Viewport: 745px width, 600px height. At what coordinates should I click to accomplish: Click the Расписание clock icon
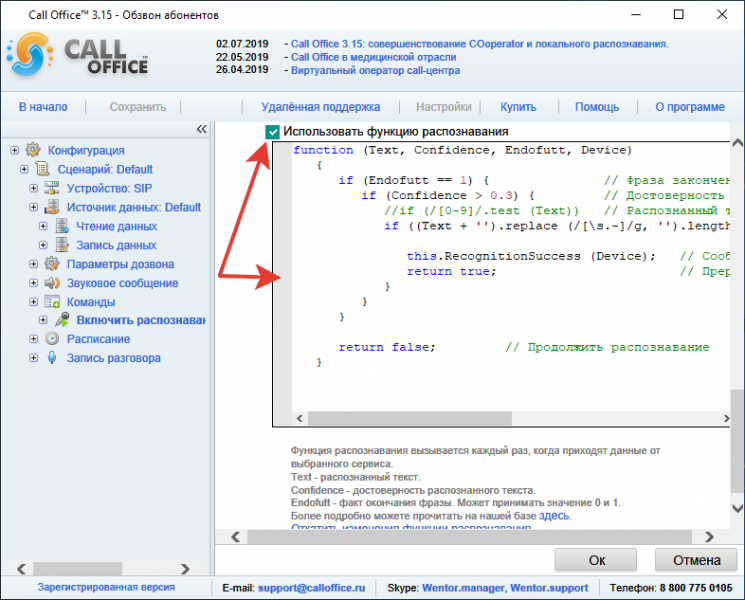click(52, 339)
